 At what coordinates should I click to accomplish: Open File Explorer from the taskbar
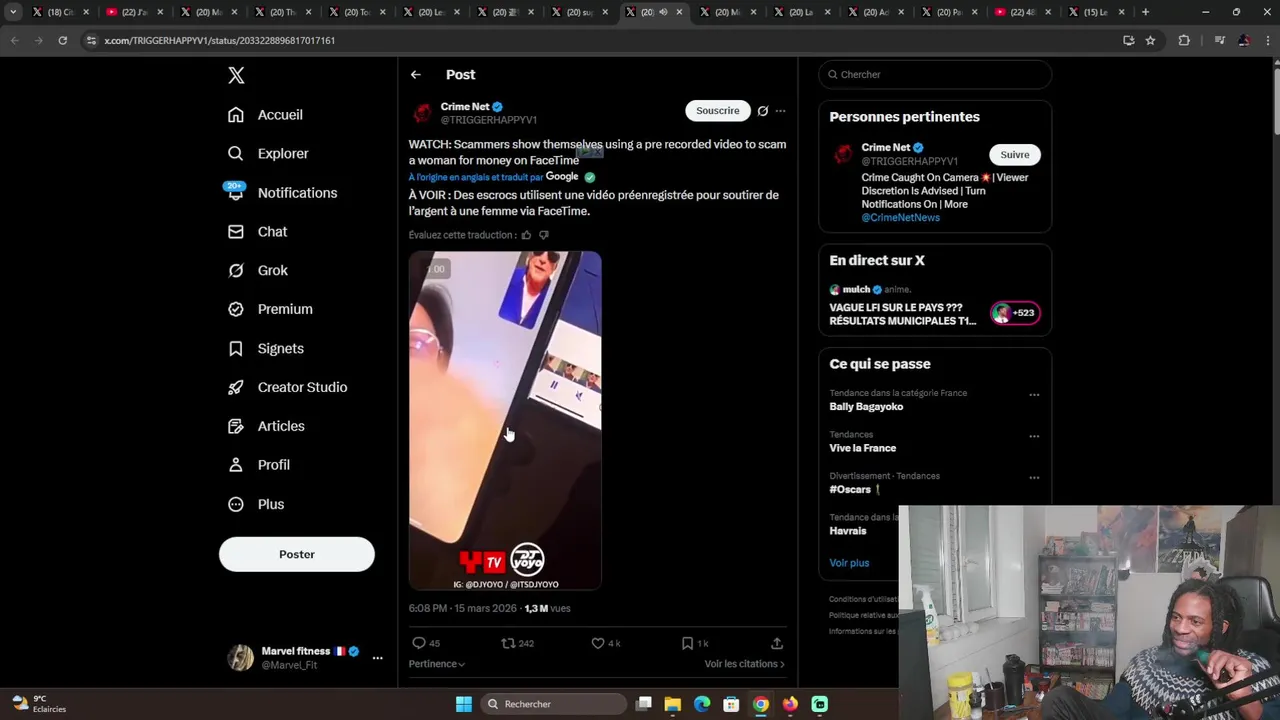click(x=673, y=704)
